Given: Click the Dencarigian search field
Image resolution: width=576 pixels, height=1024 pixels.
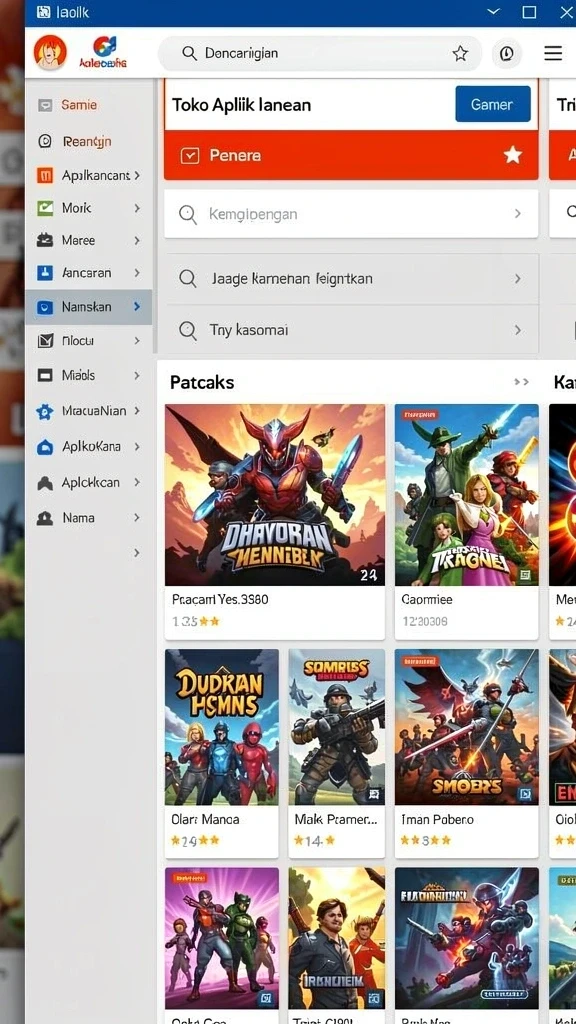Looking at the screenshot, I should [320, 54].
